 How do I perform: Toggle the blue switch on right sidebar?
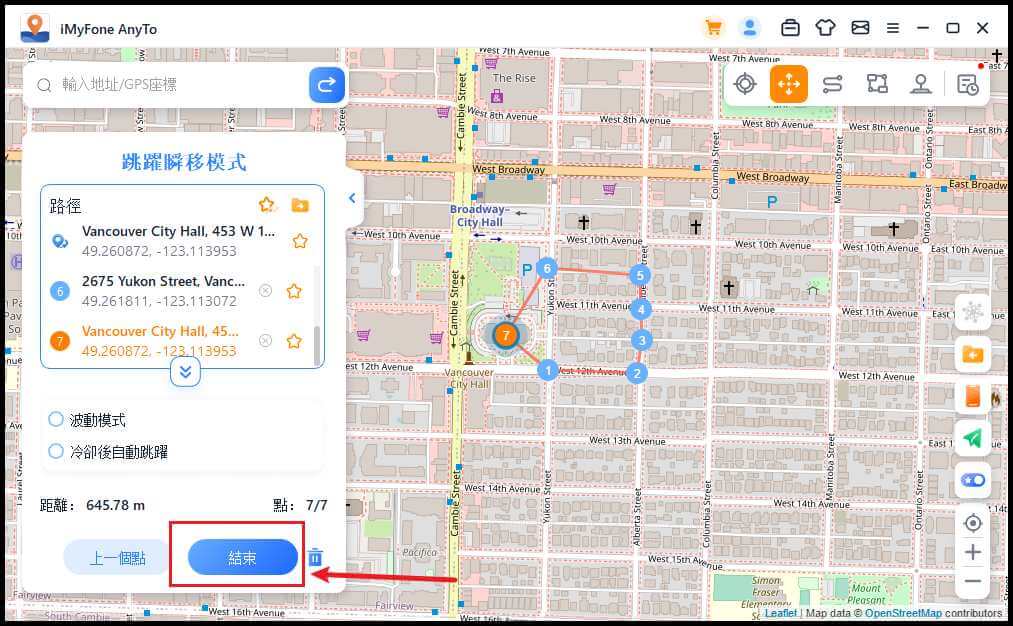point(973,480)
